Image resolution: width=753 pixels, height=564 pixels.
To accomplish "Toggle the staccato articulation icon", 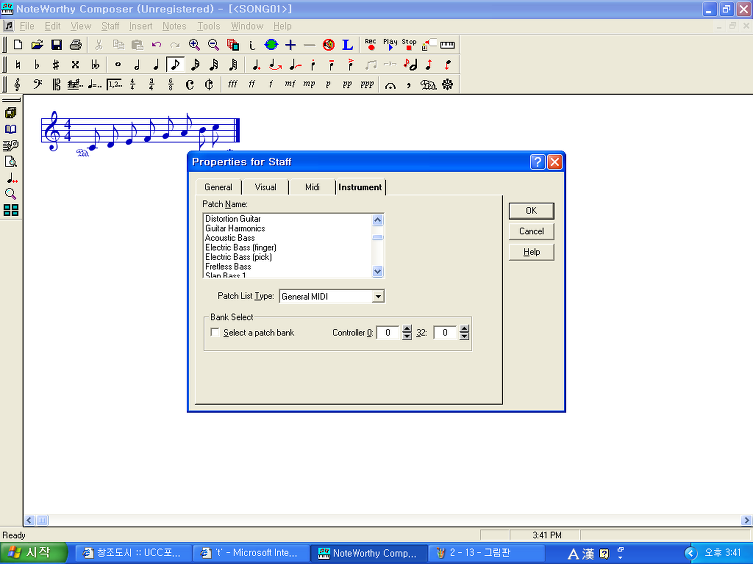I will pos(313,64).
